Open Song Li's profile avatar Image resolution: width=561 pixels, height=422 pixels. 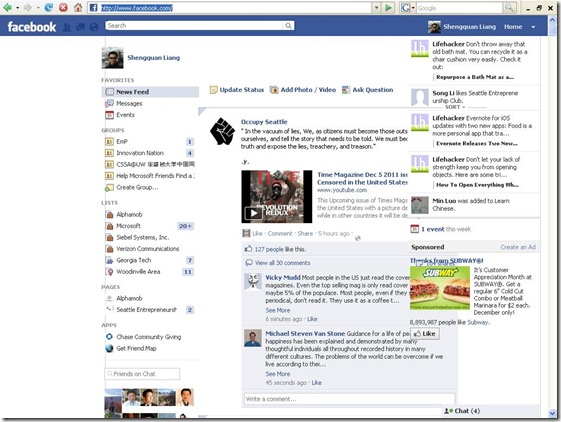[420, 97]
